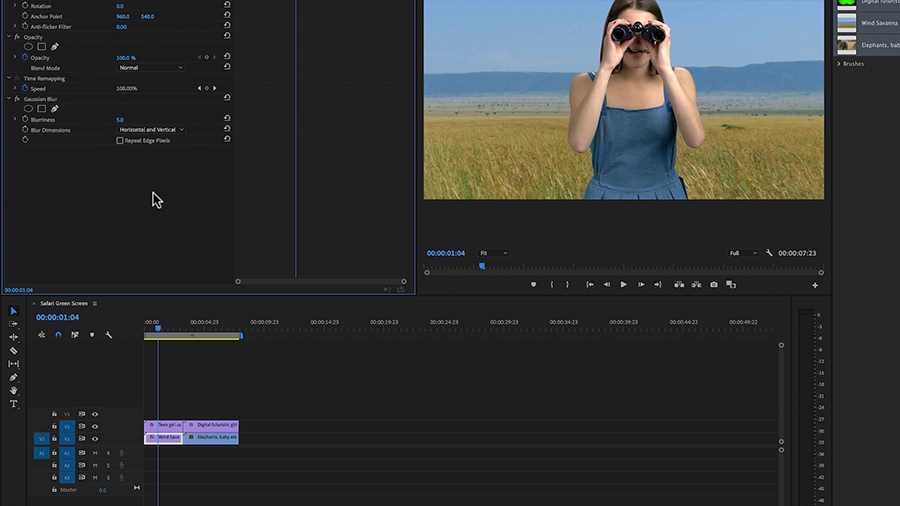Open the Fit zoom level dropdown
The image size is (900, 506).
494,253
